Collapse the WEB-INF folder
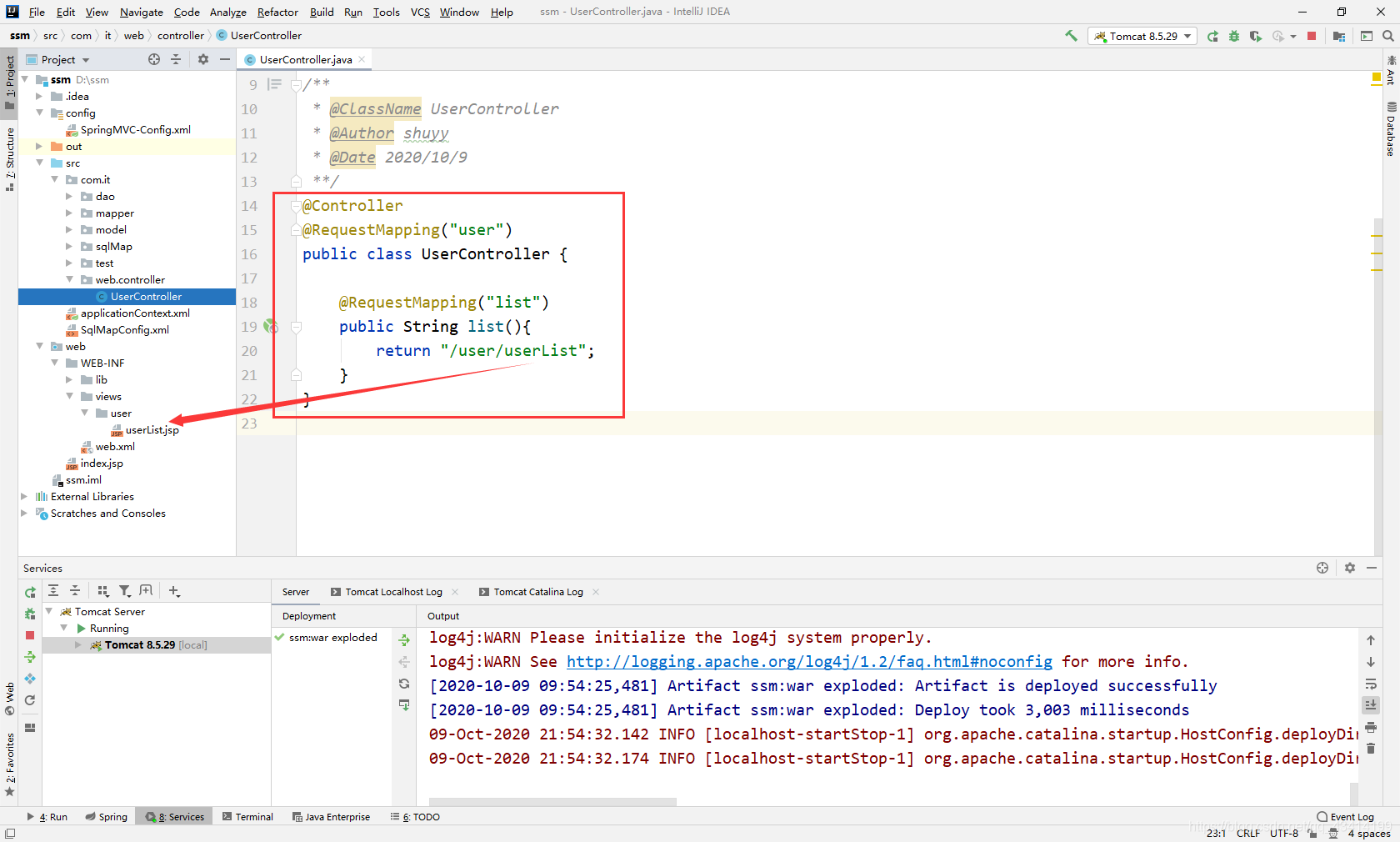This screenshot has height=842, width=1400. [x=54, y=363]
